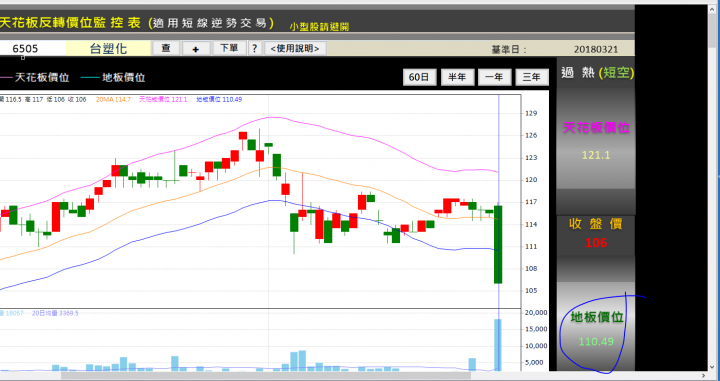Select the closing price value 106
720x381 pixels.
click(596, 243)
